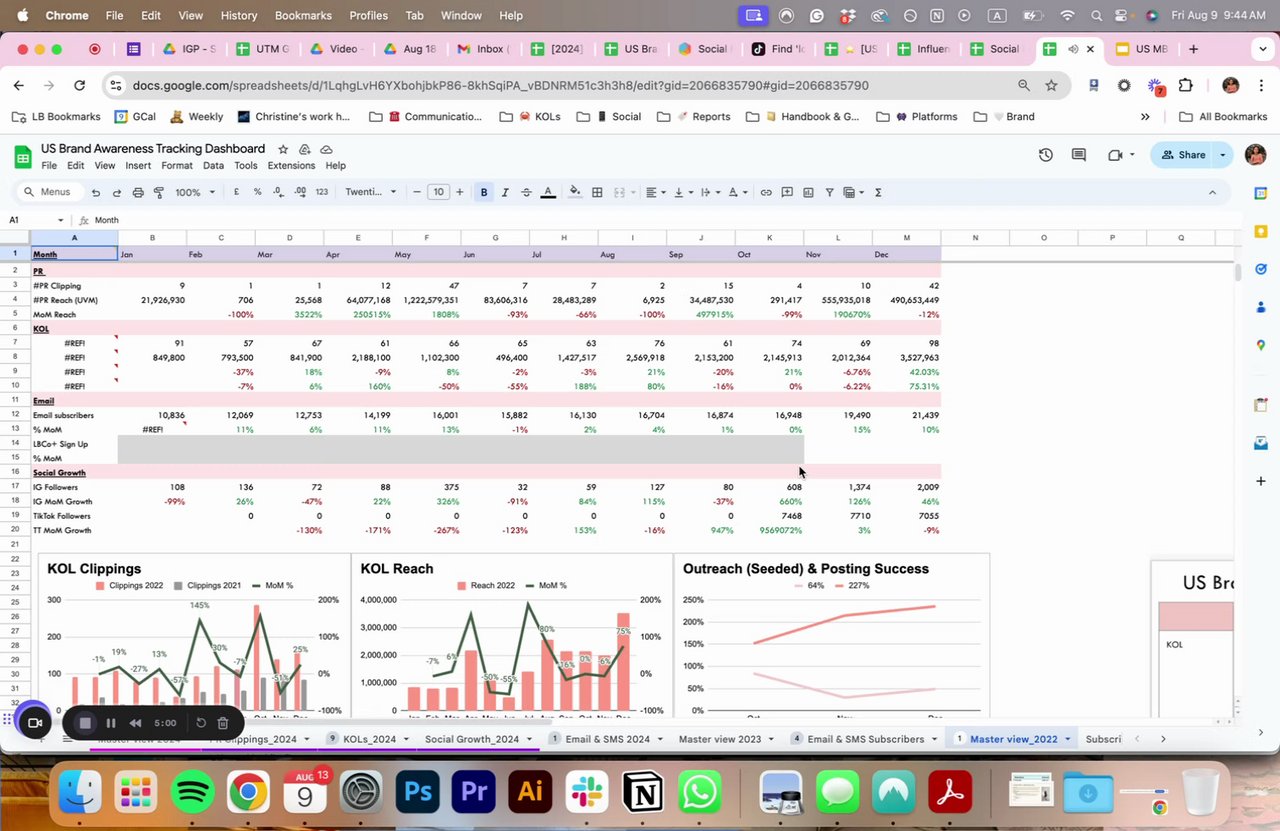Go to the Google Sheets home logo
Screen dimensions: 1280x831
[x=22, y=156]
